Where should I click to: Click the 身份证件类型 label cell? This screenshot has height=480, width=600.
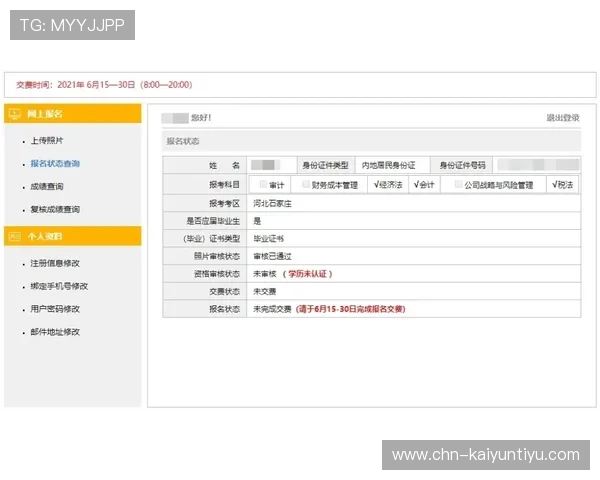click(326, 165)
